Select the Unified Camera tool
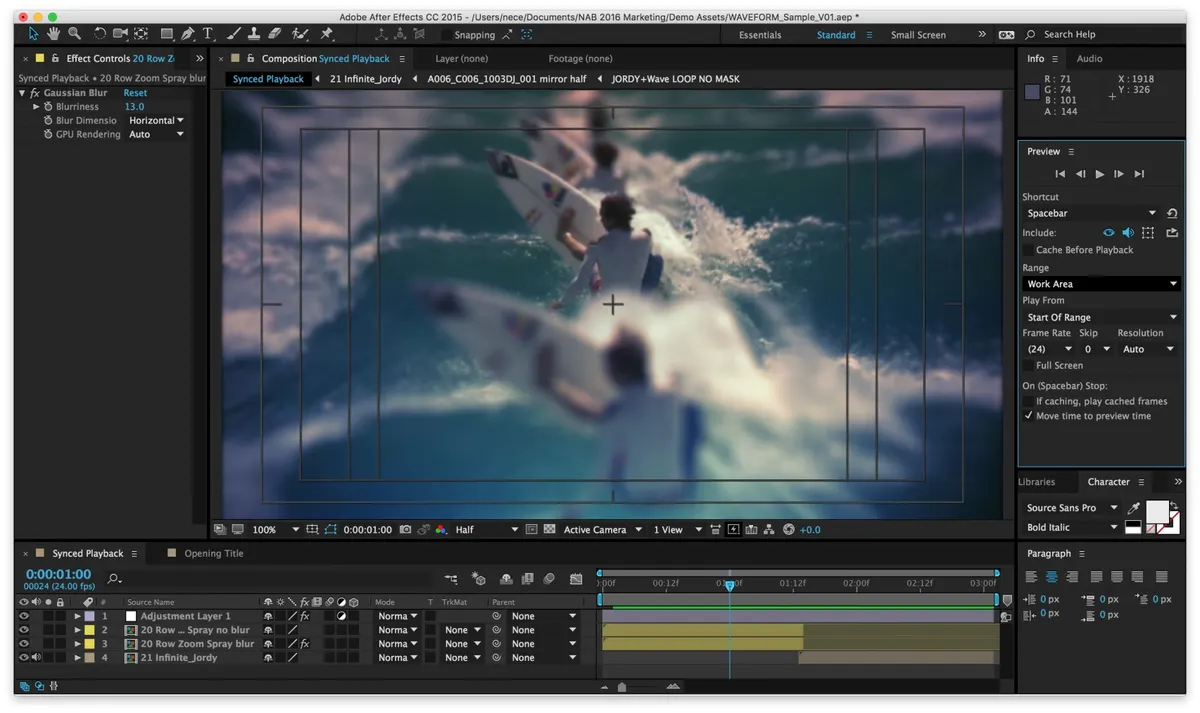 pyautogui.click(x=120, y=34)
